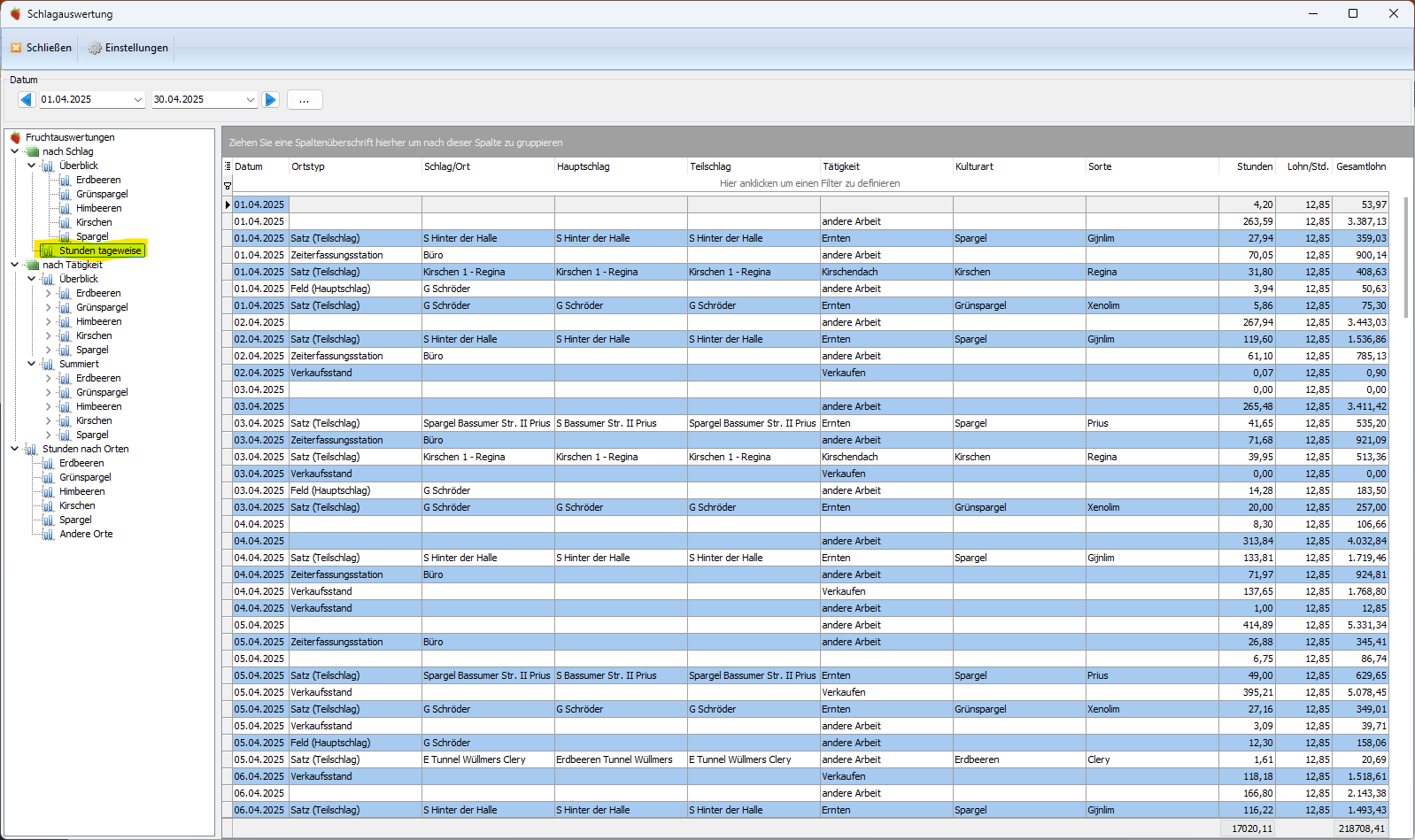
Task: Go to previous date period with blue arrow
Action: click(27, 99)
